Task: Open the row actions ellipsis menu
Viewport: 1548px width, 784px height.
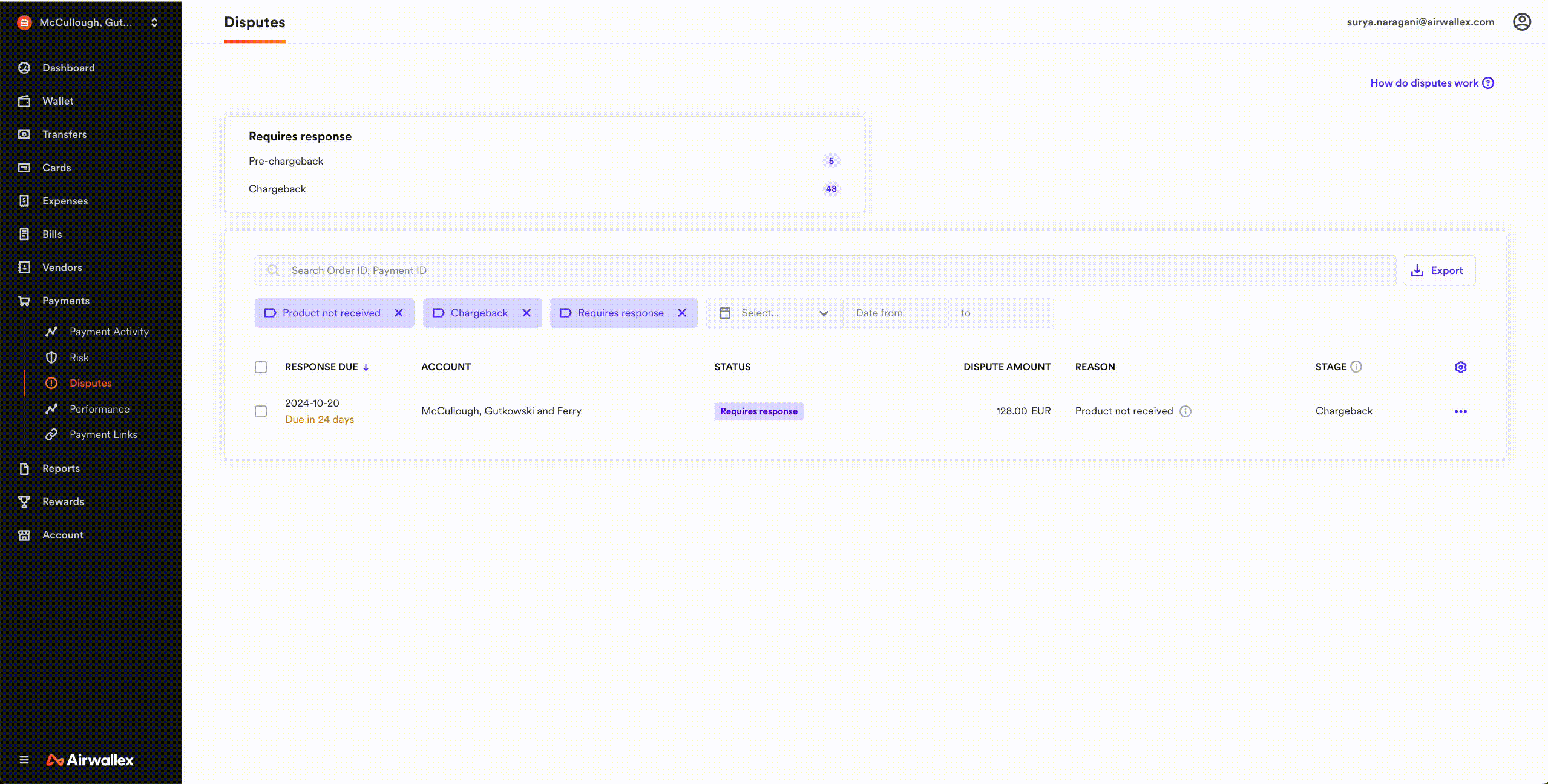Action: [1461, 411]
